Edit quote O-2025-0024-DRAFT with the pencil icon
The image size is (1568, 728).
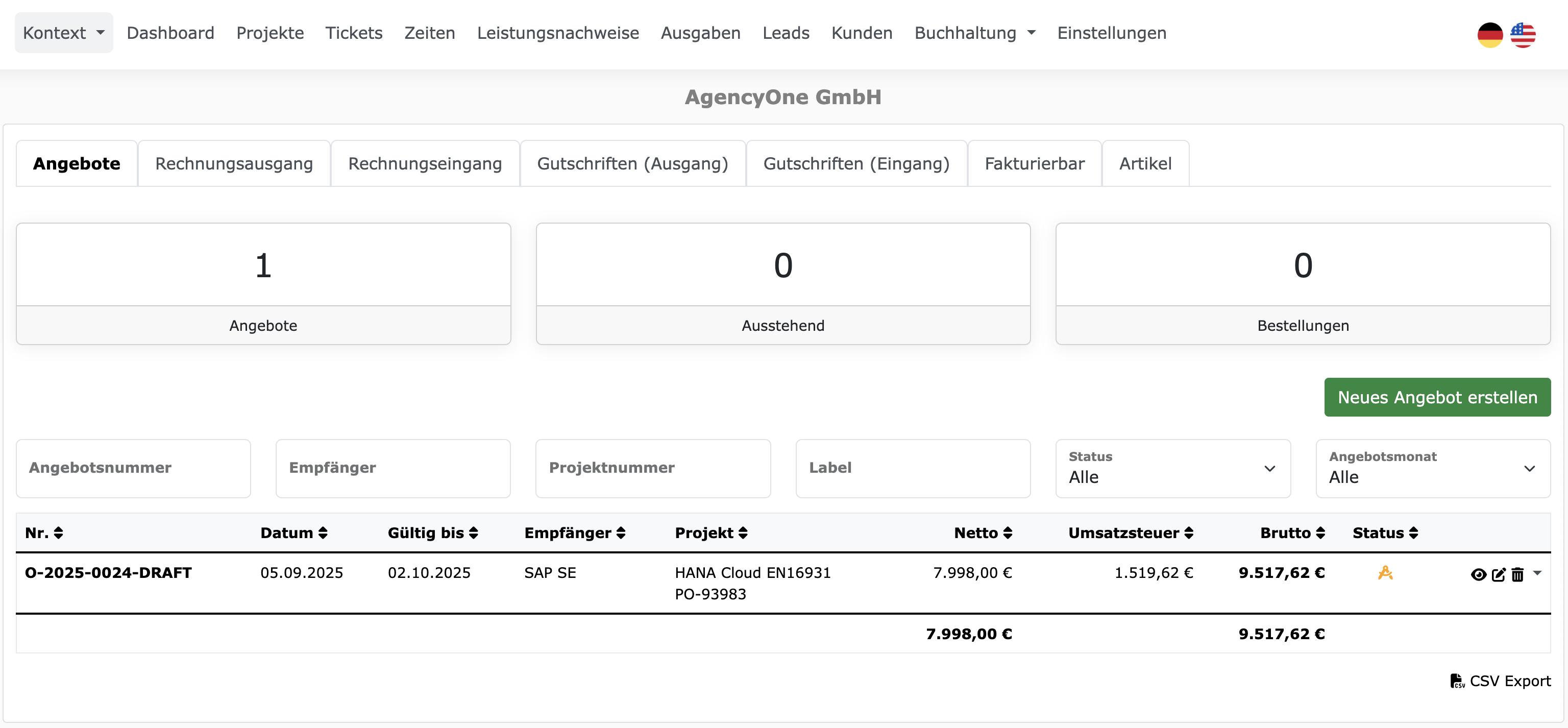[x=1498, y=574]
